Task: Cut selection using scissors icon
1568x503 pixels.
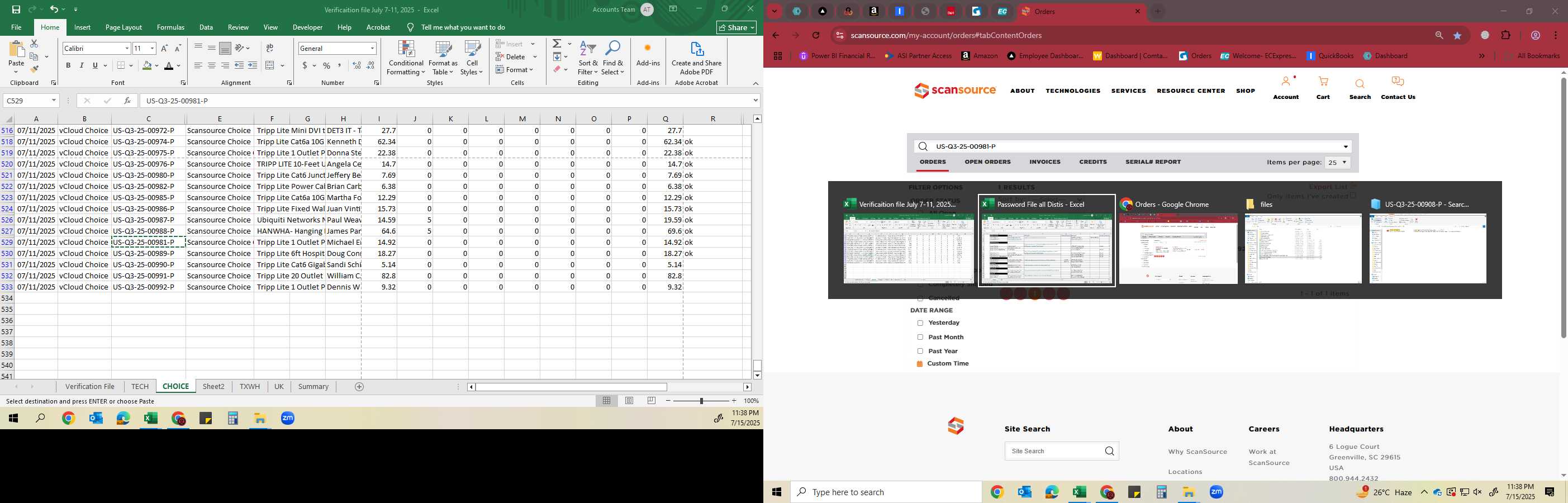Action: coord(34,44)
